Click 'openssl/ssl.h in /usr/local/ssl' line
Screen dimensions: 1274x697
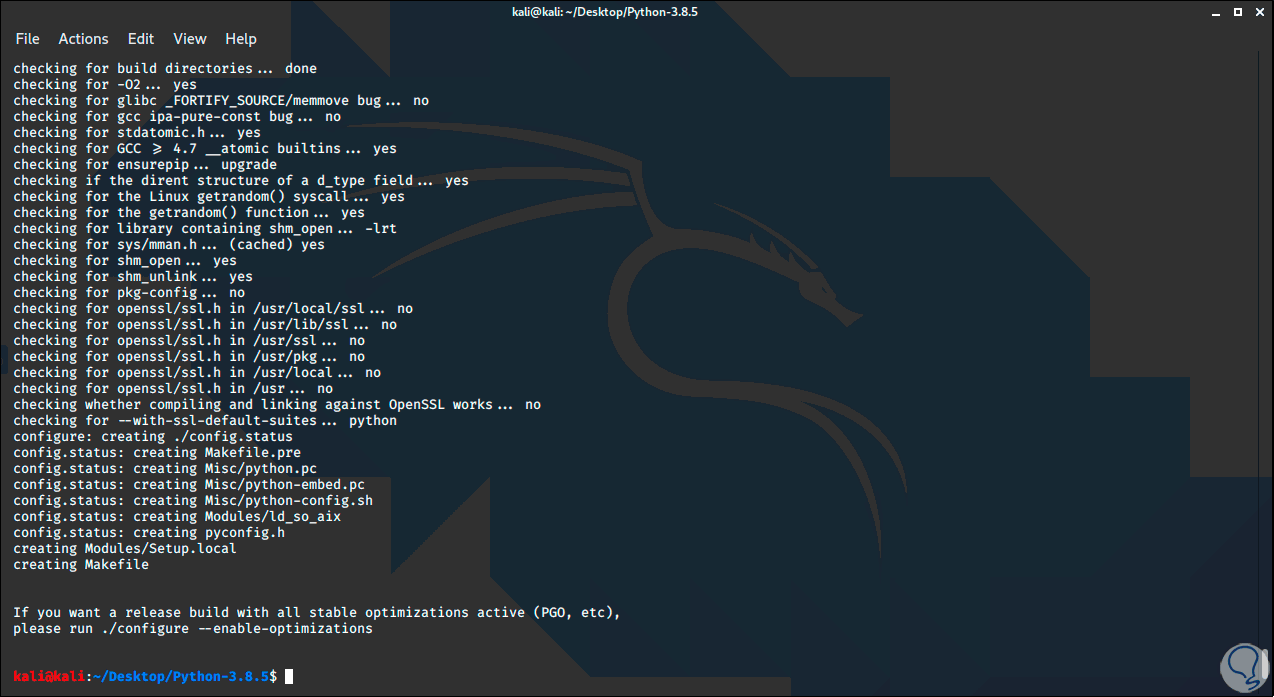click(213, 309)
